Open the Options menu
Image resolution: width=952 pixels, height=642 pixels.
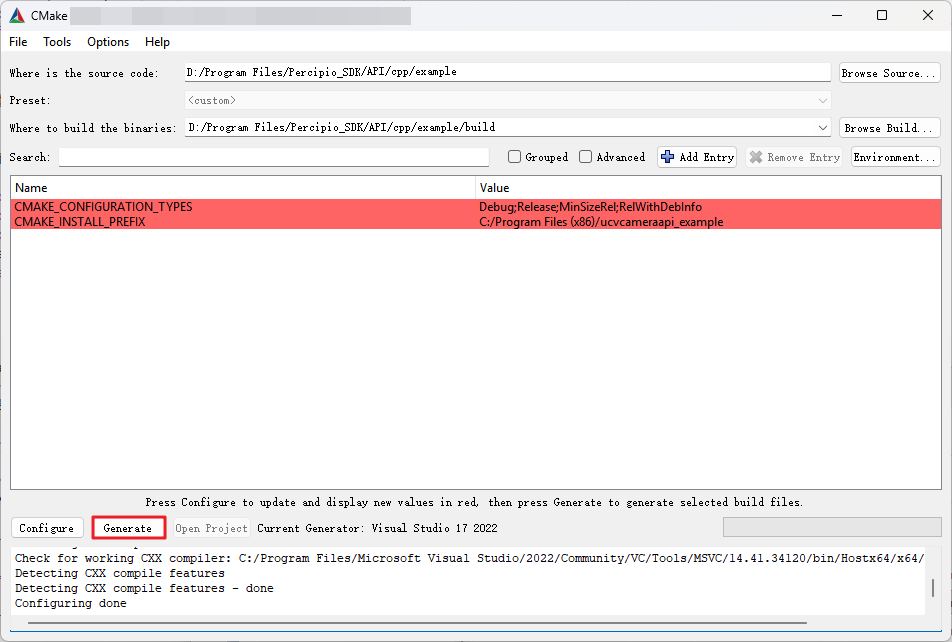pos(108,42)
